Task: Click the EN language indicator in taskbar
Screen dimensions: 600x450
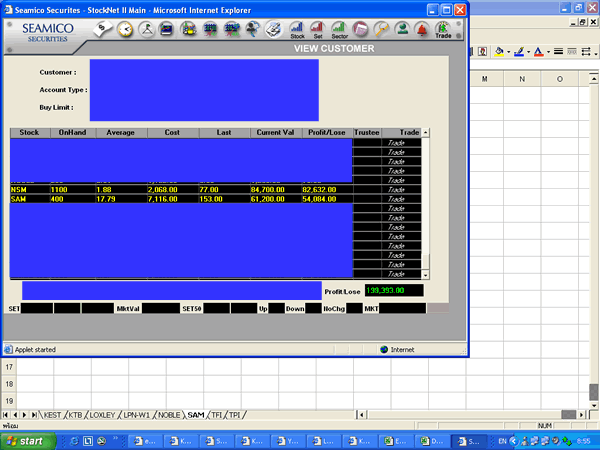Action: tap(502, 441)
